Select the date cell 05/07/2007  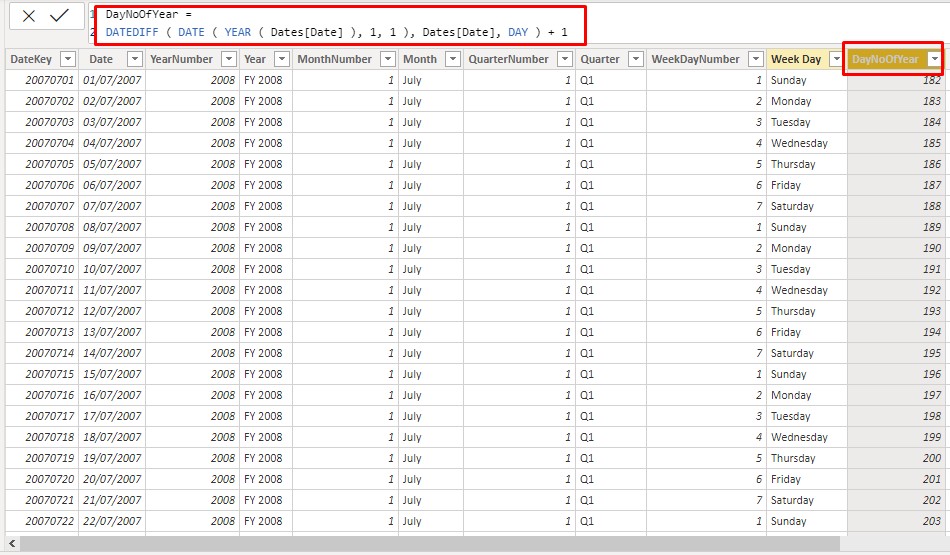(x=112, y=164)
